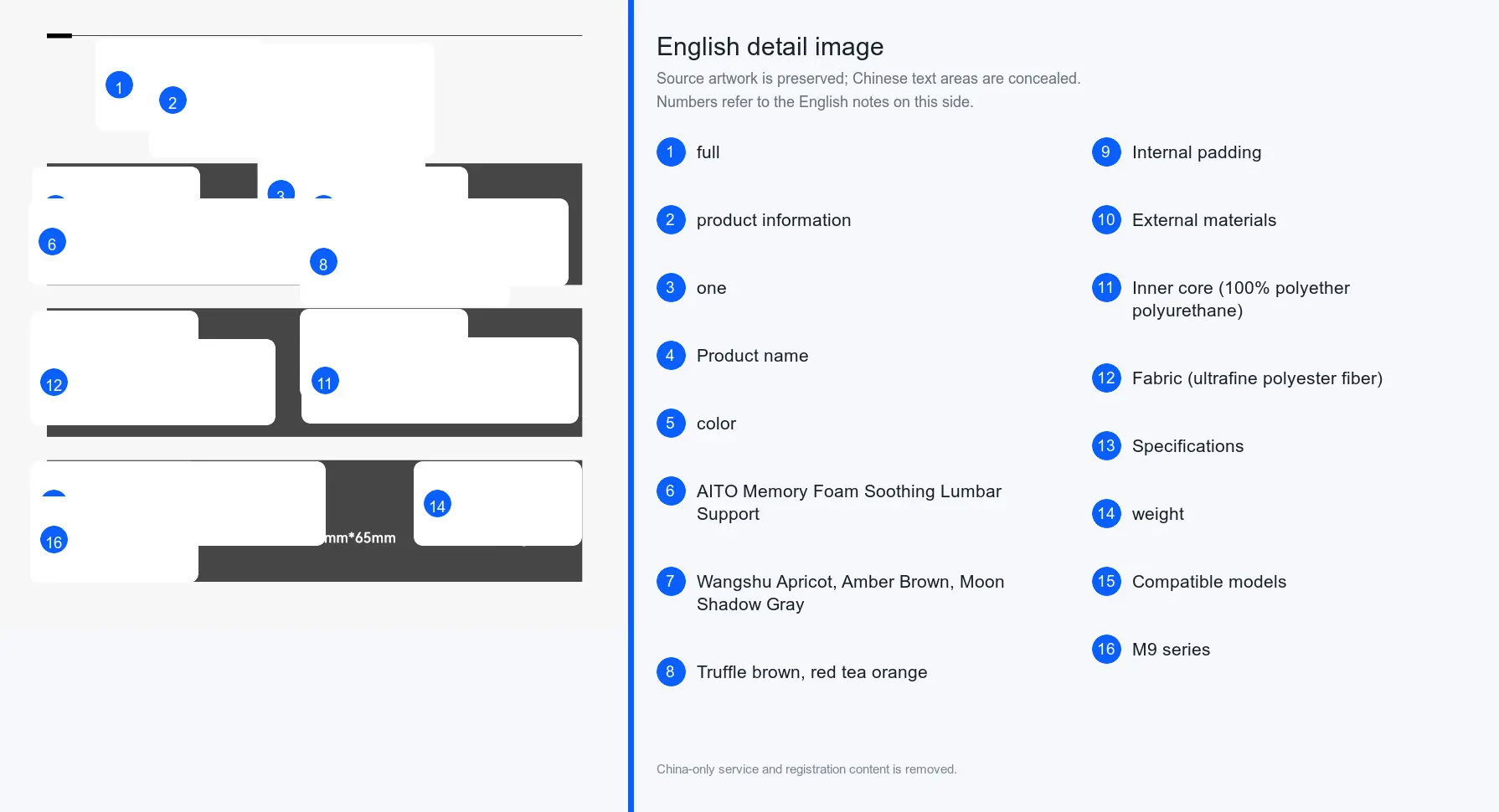The width and height of the screenshot is (1499, 812).
Task: Select the 'English detail image' heading
Action: point(770,47)
